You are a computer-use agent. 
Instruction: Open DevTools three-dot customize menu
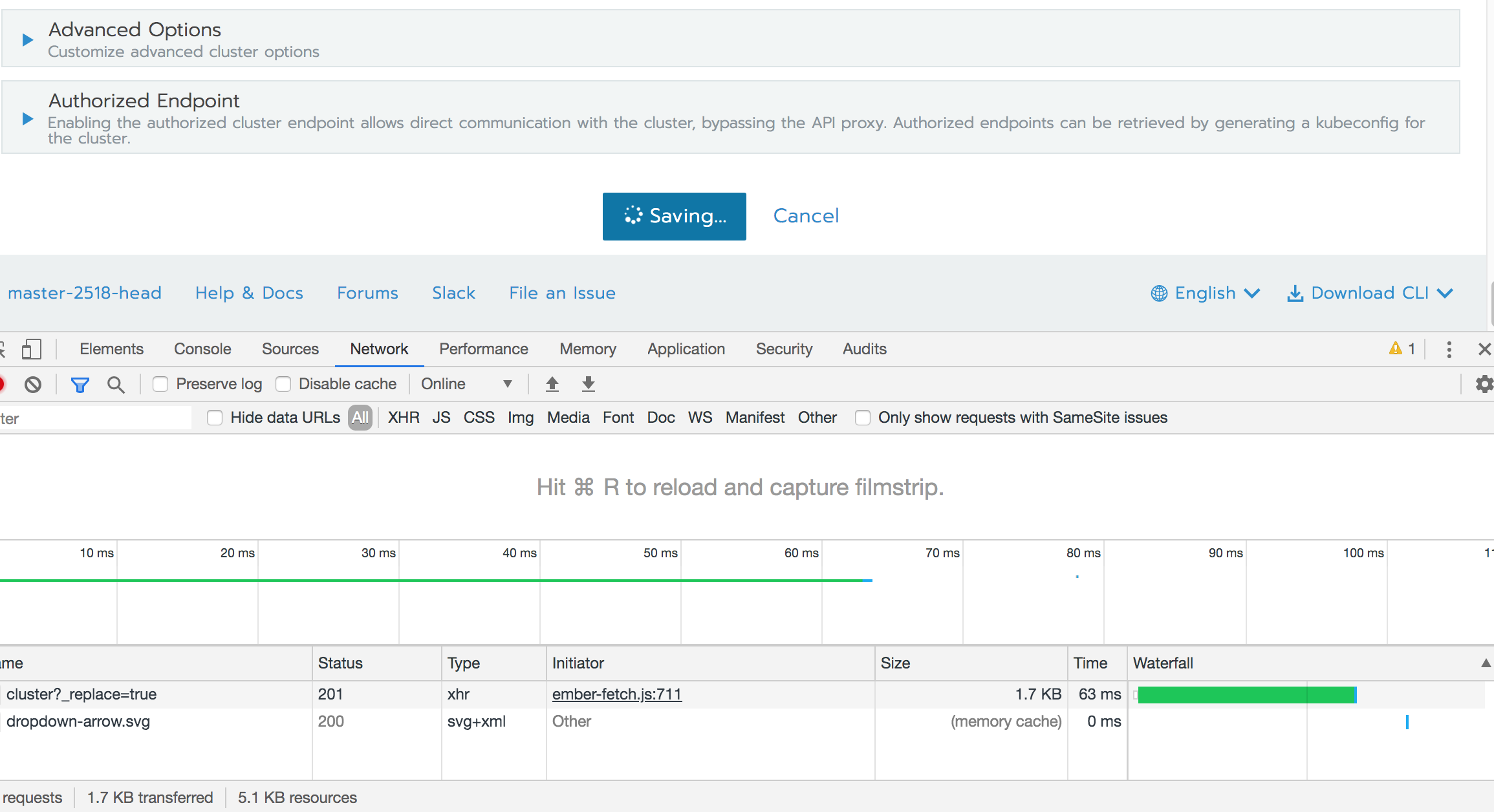click(1449, 349)
